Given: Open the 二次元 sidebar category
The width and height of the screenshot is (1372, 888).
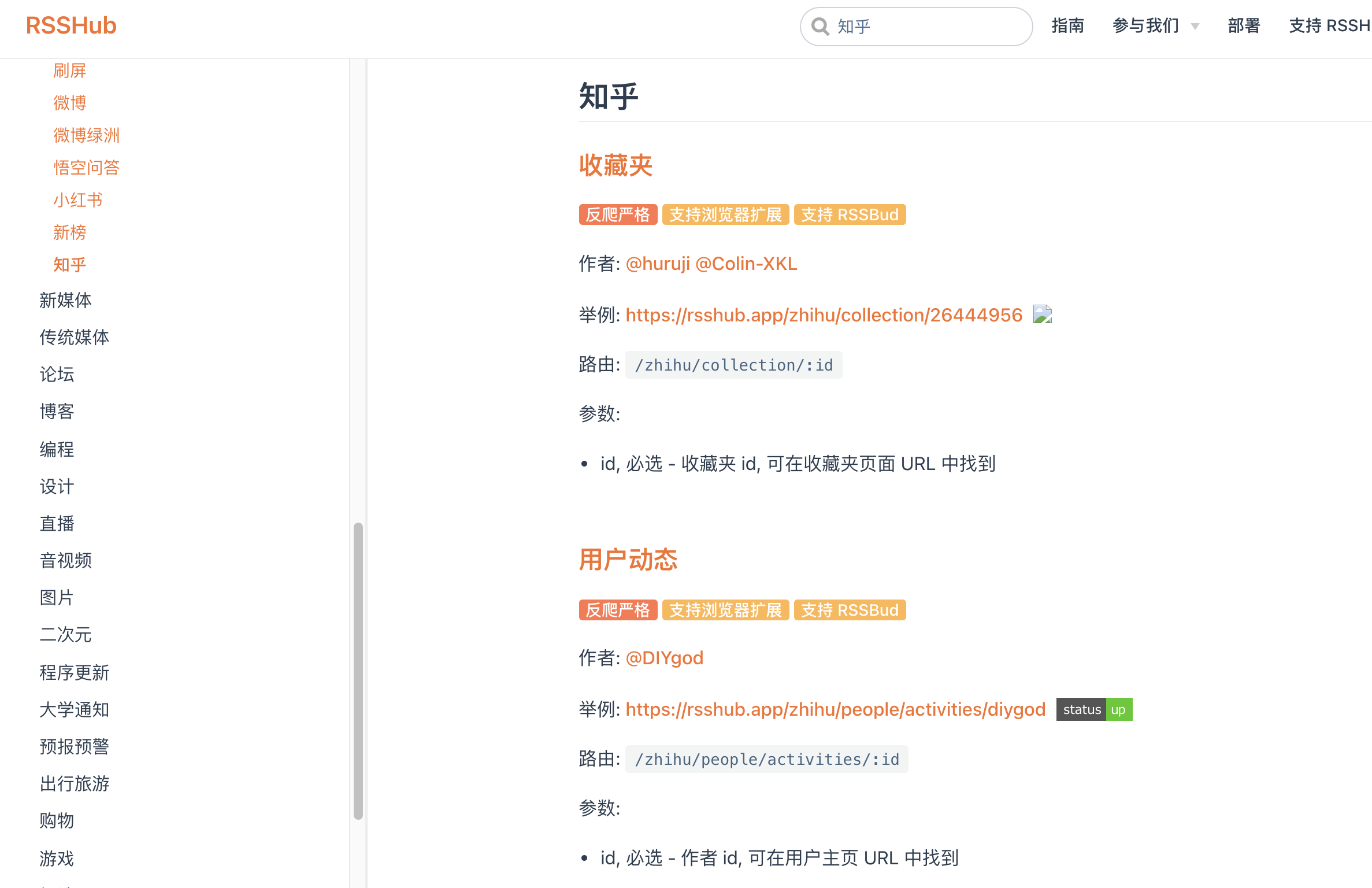Looking at the screenshot, I should (65, 634).
